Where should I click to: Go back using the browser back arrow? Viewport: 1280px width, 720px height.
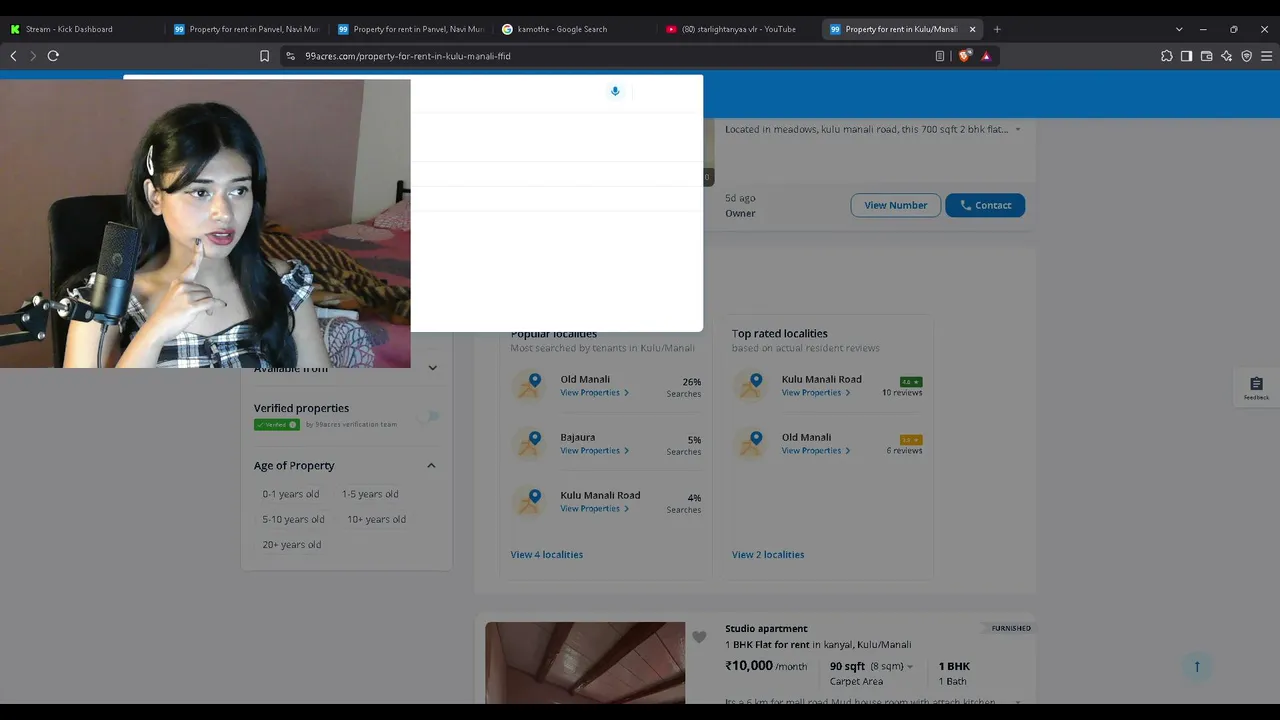click(x=13, y=56)
